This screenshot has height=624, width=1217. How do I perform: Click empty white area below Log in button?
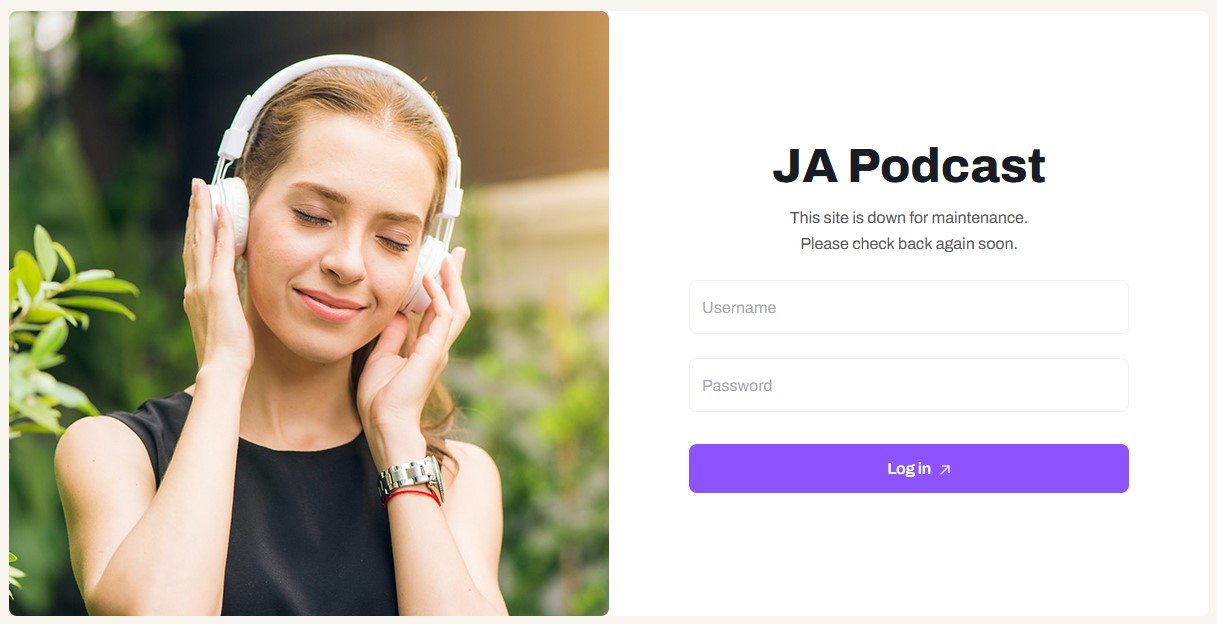pos(908,555)
